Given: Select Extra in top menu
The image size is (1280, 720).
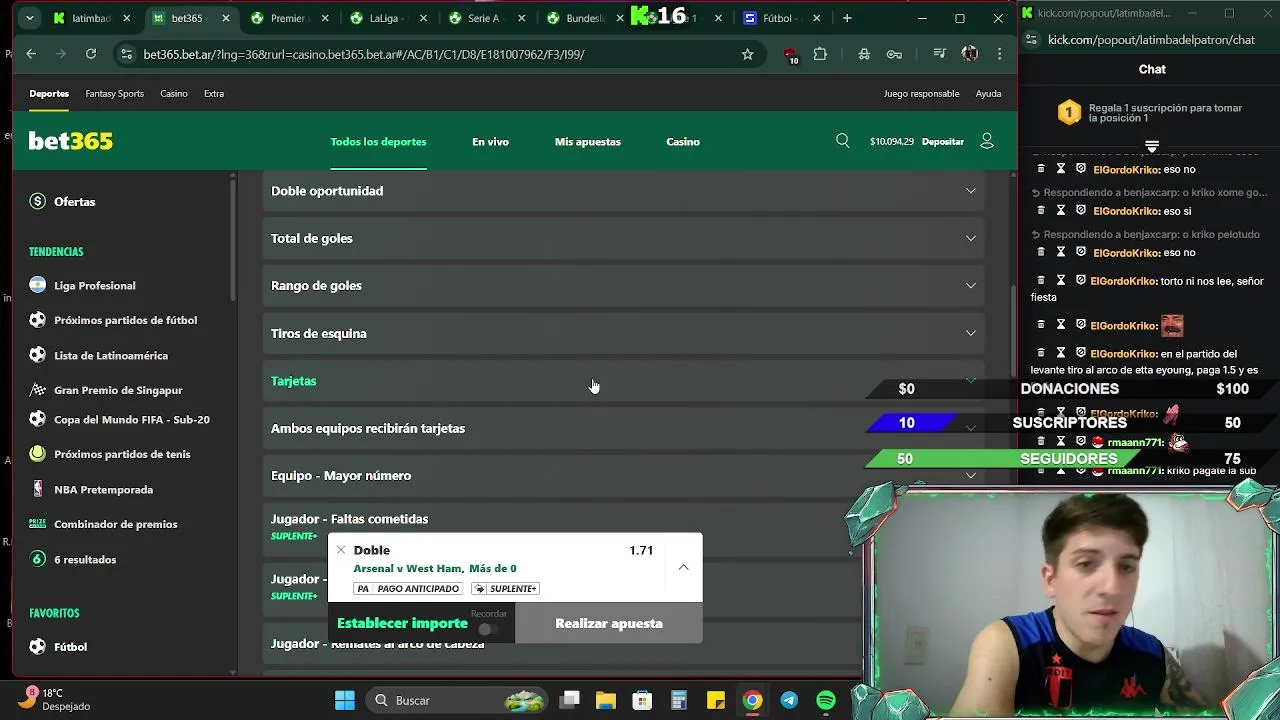Looking at the screenshot, I should point(214,94).
